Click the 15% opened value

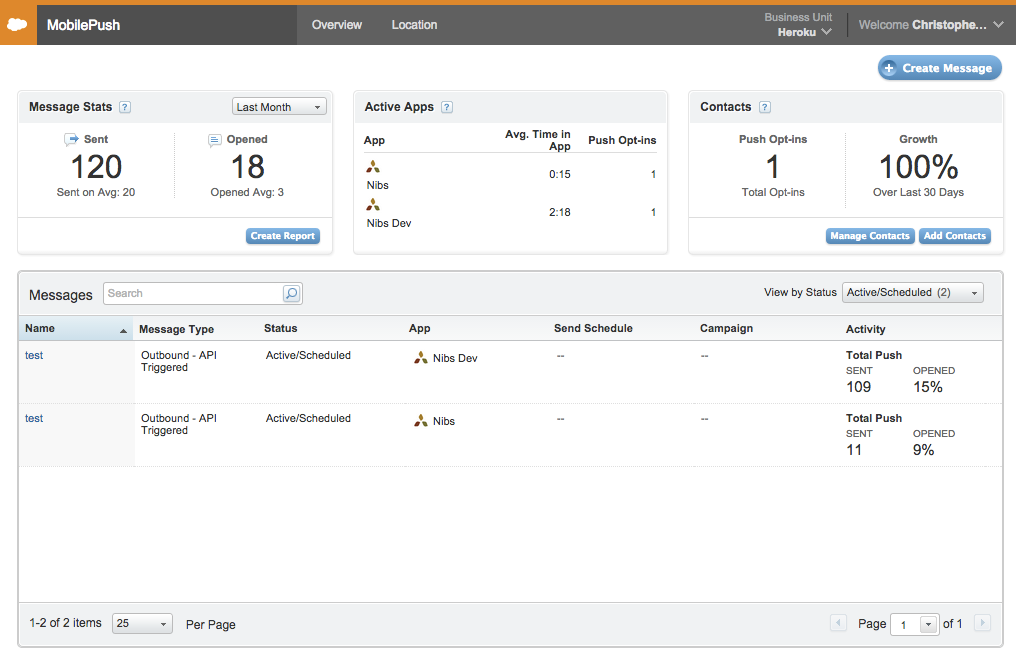(928, 387)
